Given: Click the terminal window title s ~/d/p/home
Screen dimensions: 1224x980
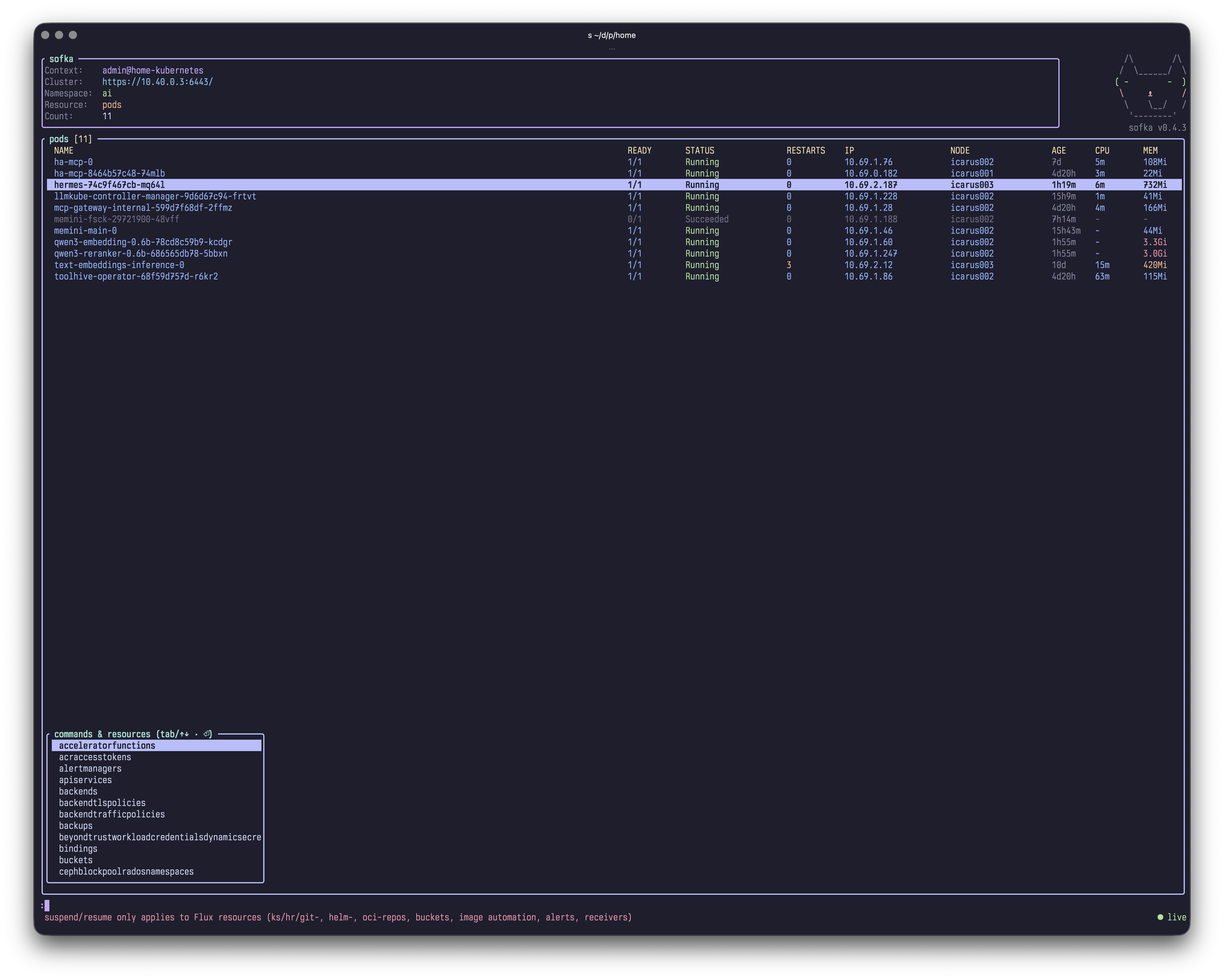Looking at the screenshot, I should pos(611,35).
